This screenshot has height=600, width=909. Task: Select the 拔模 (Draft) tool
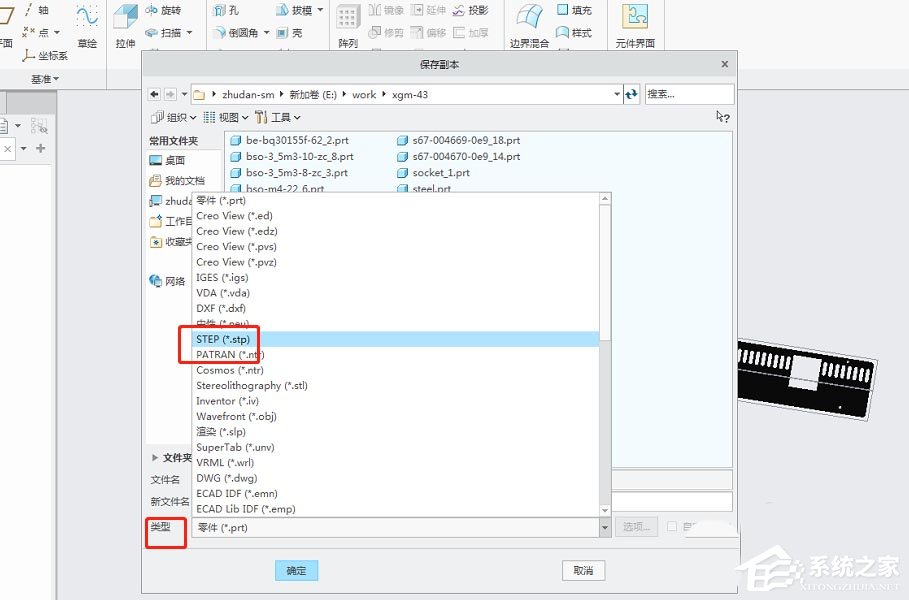[x=294, y=10]
